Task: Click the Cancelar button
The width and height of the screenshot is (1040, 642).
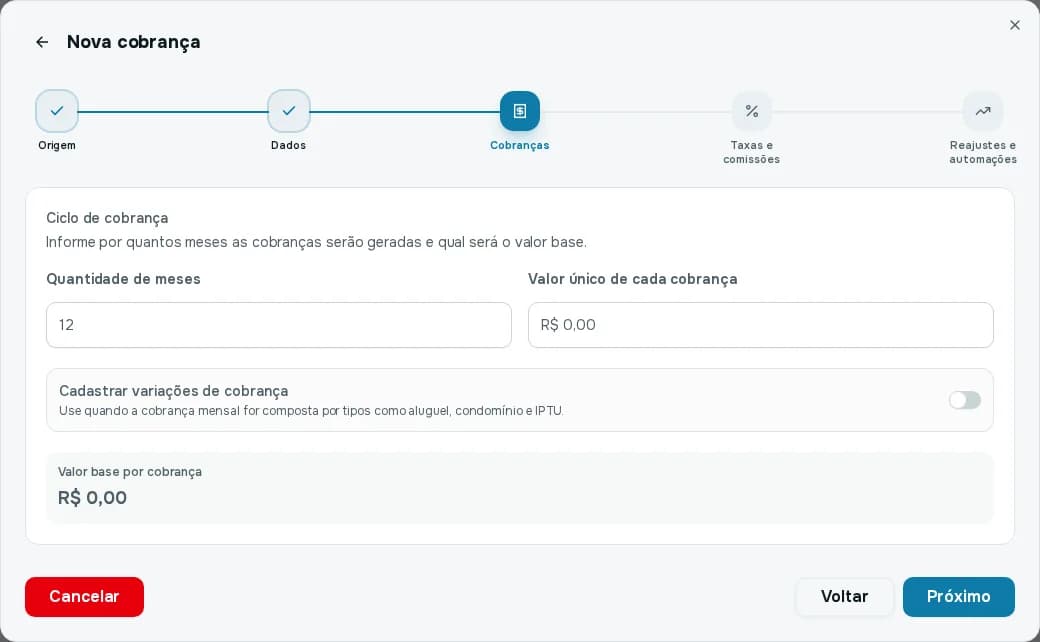Action: 84,596
